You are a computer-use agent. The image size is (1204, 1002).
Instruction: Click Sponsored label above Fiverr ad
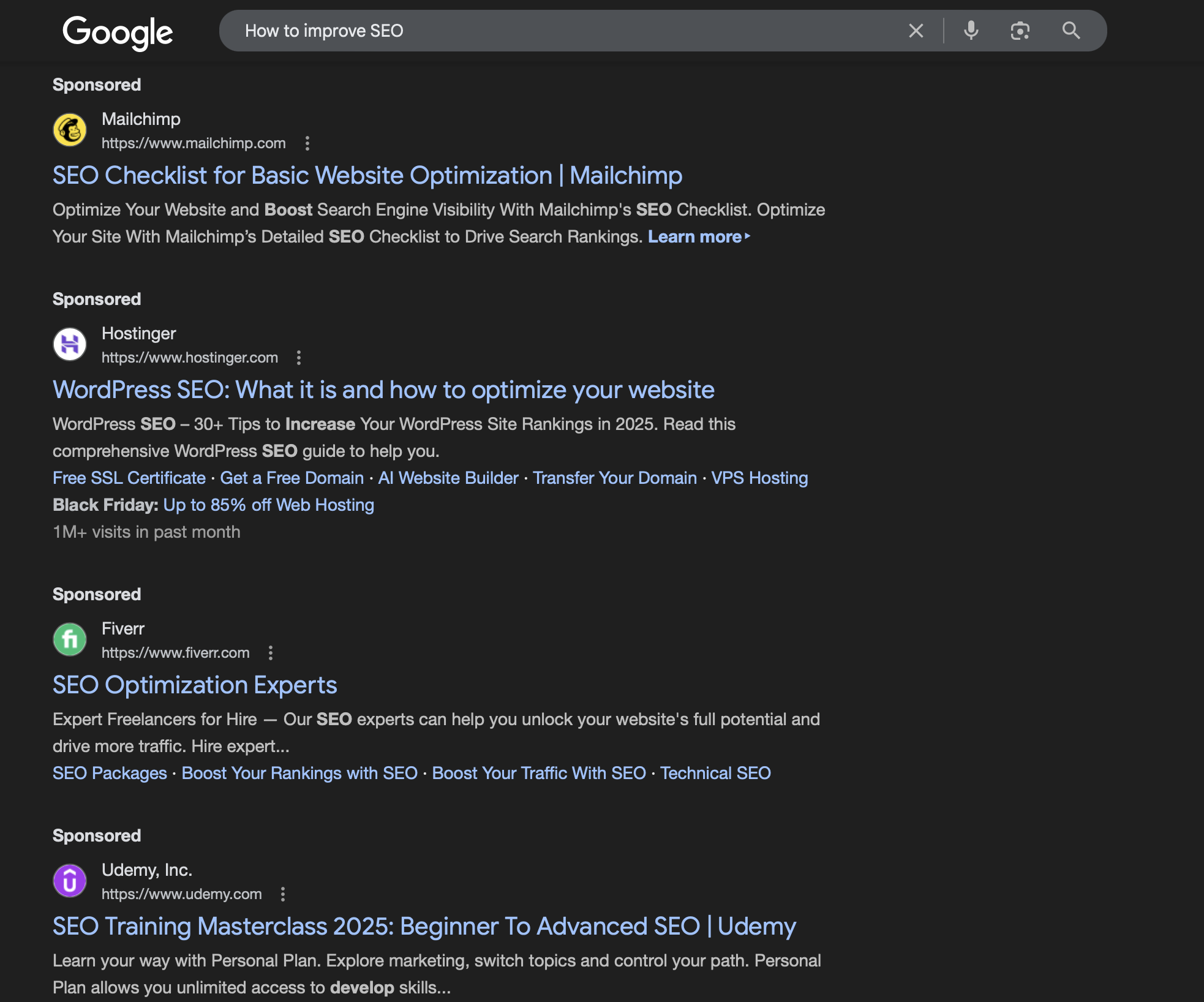[x=97, y=594]
